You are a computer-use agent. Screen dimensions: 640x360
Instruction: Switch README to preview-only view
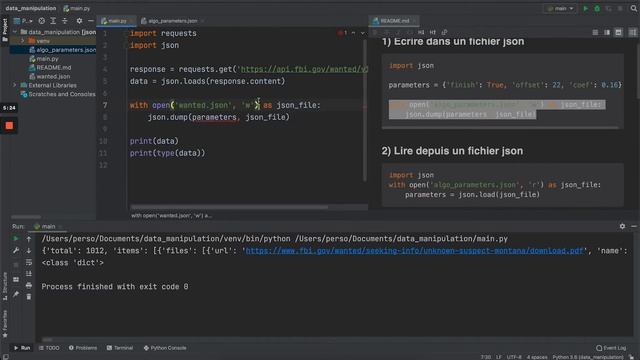pyautogui.click(x=618, y=32)
